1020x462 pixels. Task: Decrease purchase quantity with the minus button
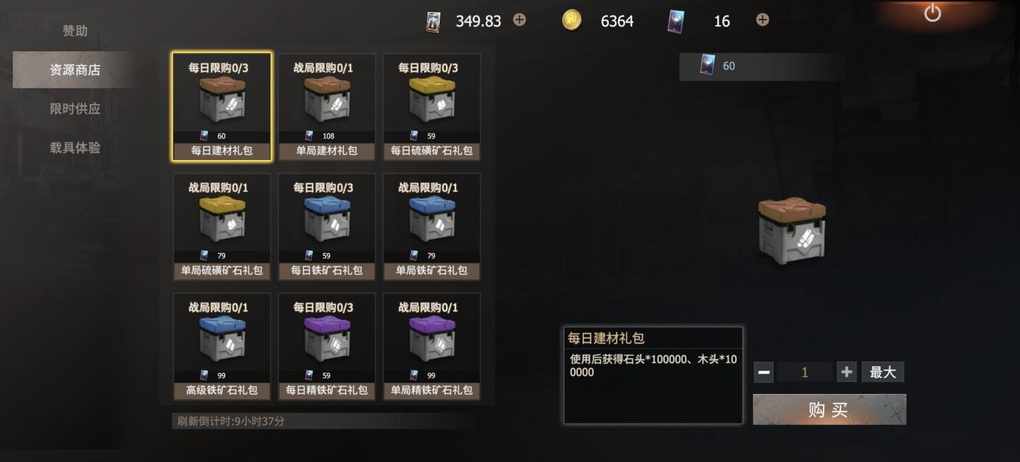coord(764,372)
